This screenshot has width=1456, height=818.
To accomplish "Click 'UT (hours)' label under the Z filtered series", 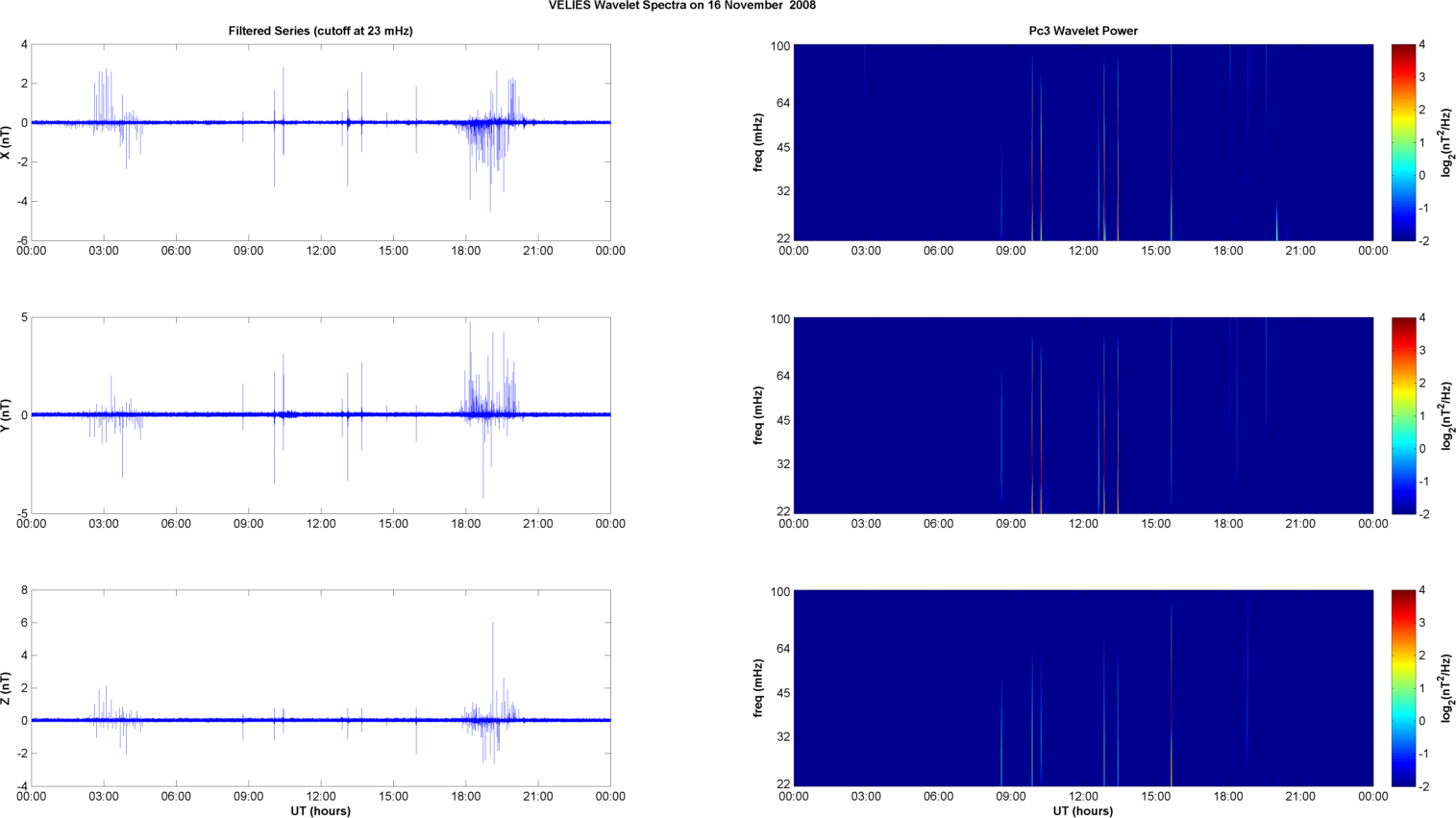I will 320,811.
